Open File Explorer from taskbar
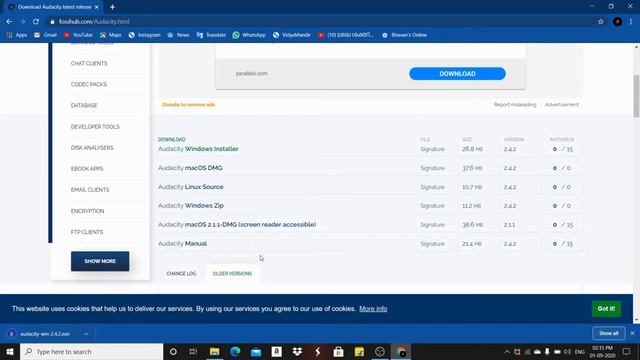This screenshot has height=360, width=640. (214, 352)
